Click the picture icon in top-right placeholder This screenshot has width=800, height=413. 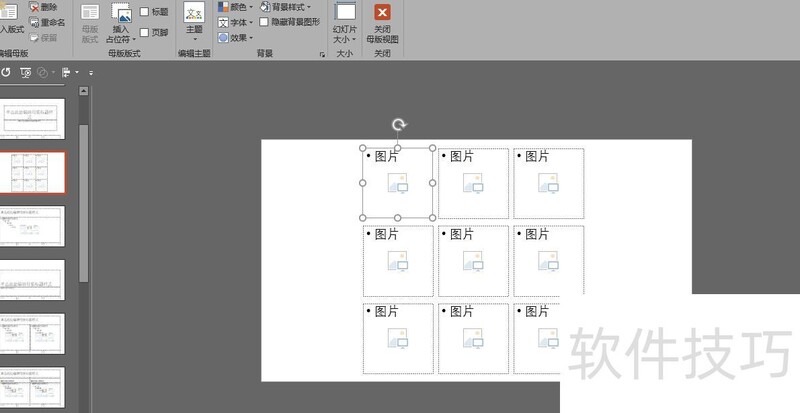(548, 183)
